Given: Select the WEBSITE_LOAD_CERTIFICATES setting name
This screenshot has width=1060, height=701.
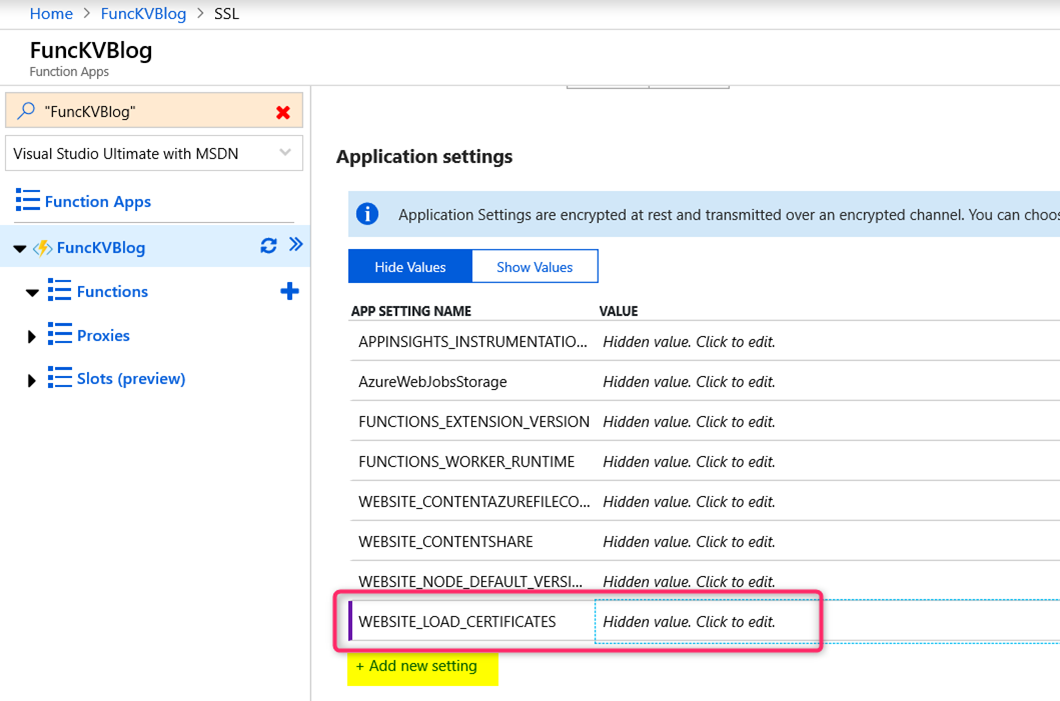Looking at the screenshot, I should coord(457,621).
